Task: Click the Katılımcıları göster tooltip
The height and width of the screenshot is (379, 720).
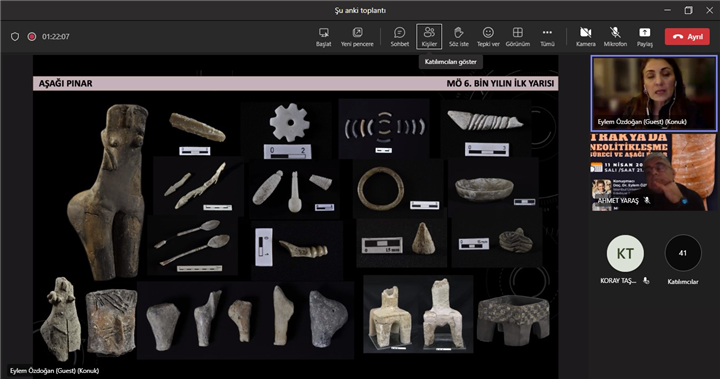Action: pos(450,62)
